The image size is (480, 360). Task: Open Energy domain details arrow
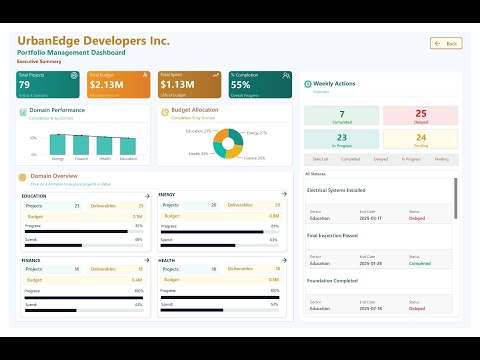[x=284, y=194]
